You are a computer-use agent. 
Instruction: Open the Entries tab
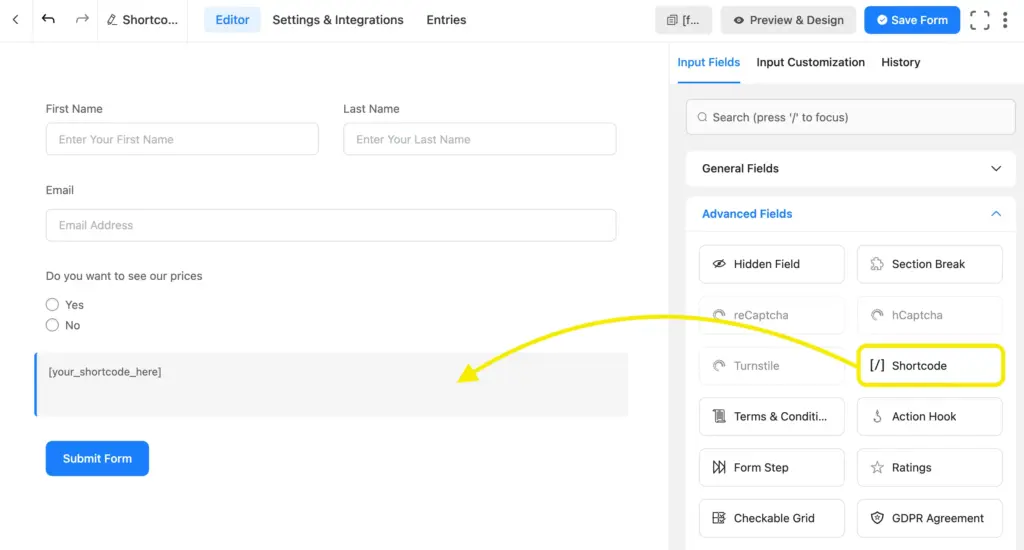tap(446, 20)
